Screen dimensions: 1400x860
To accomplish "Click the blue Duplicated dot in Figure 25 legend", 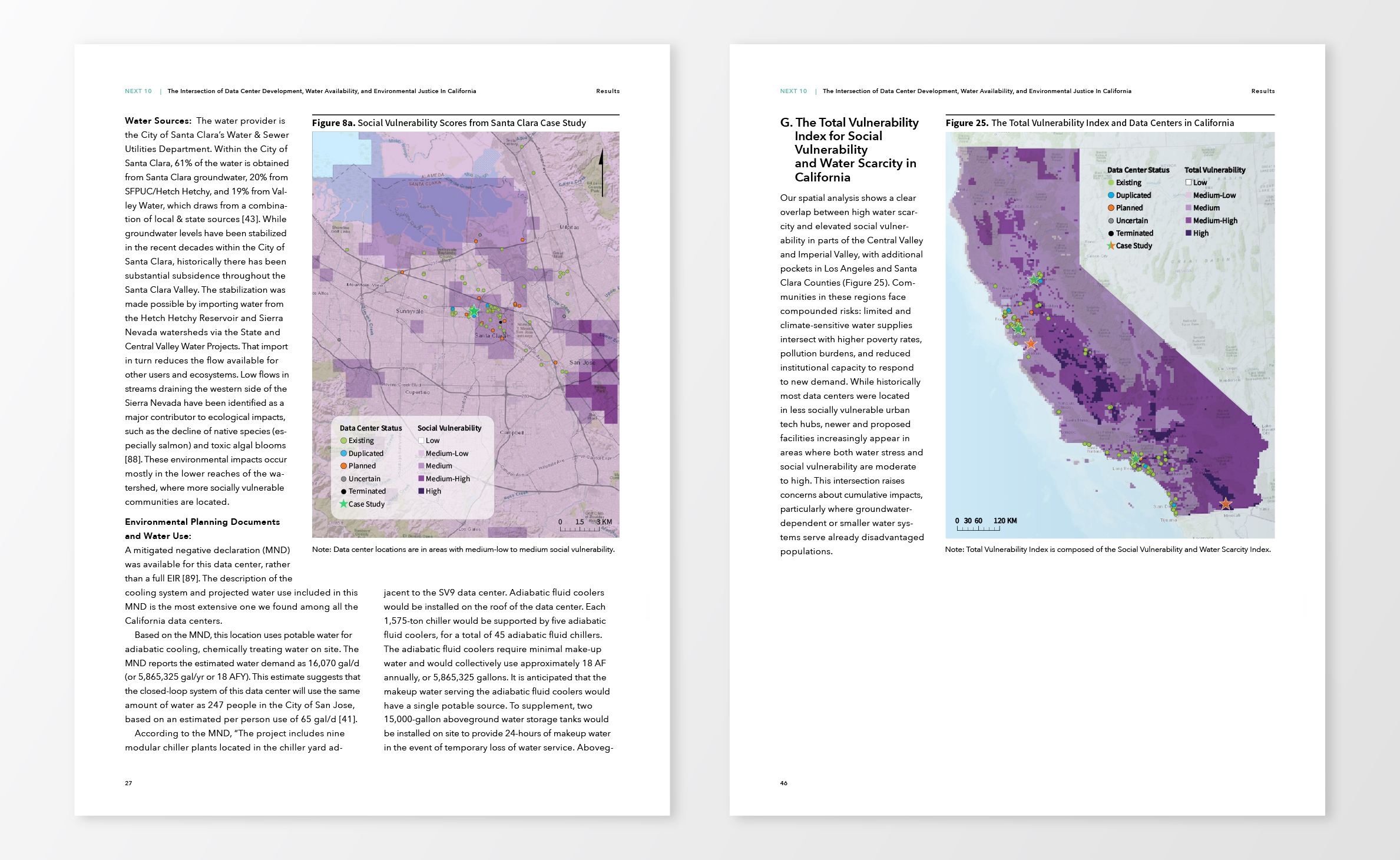I will coord(1111,195).
